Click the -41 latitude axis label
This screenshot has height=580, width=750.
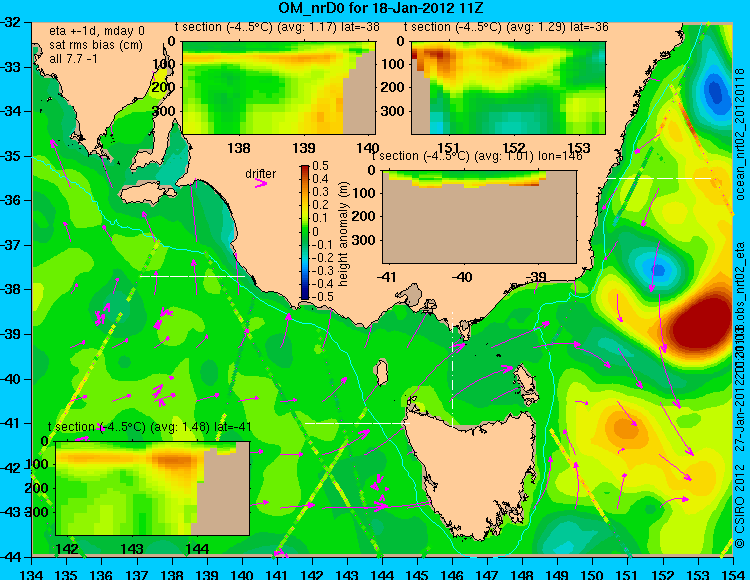(x=11, y=423)
